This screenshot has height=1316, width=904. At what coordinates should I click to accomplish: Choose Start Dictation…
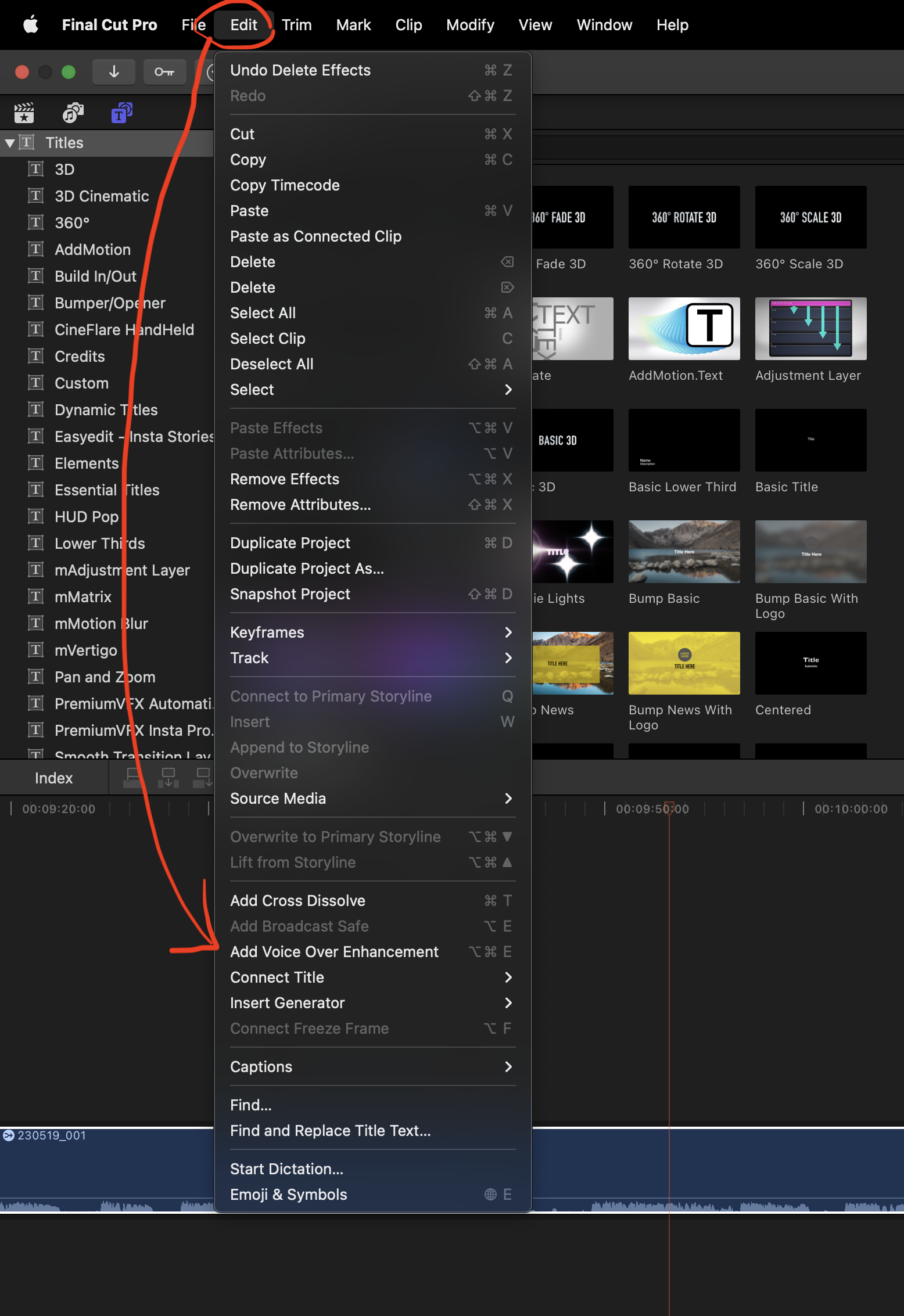click(372, 1169)
